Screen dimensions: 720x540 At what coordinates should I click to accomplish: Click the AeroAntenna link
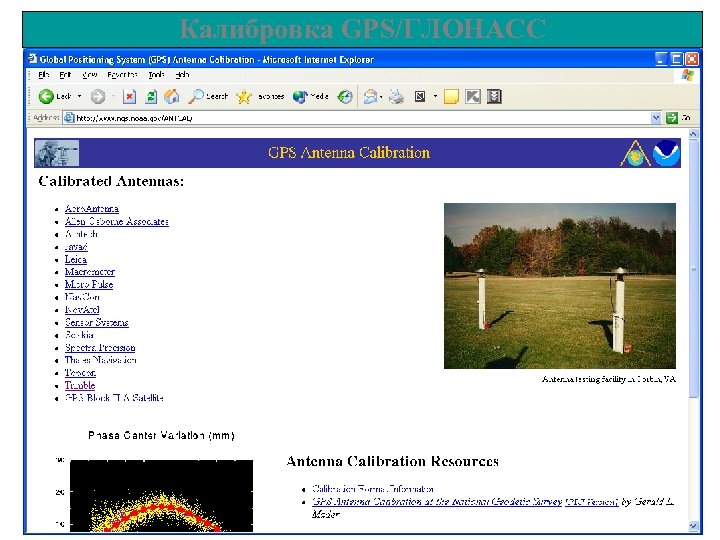coord(92,209)
